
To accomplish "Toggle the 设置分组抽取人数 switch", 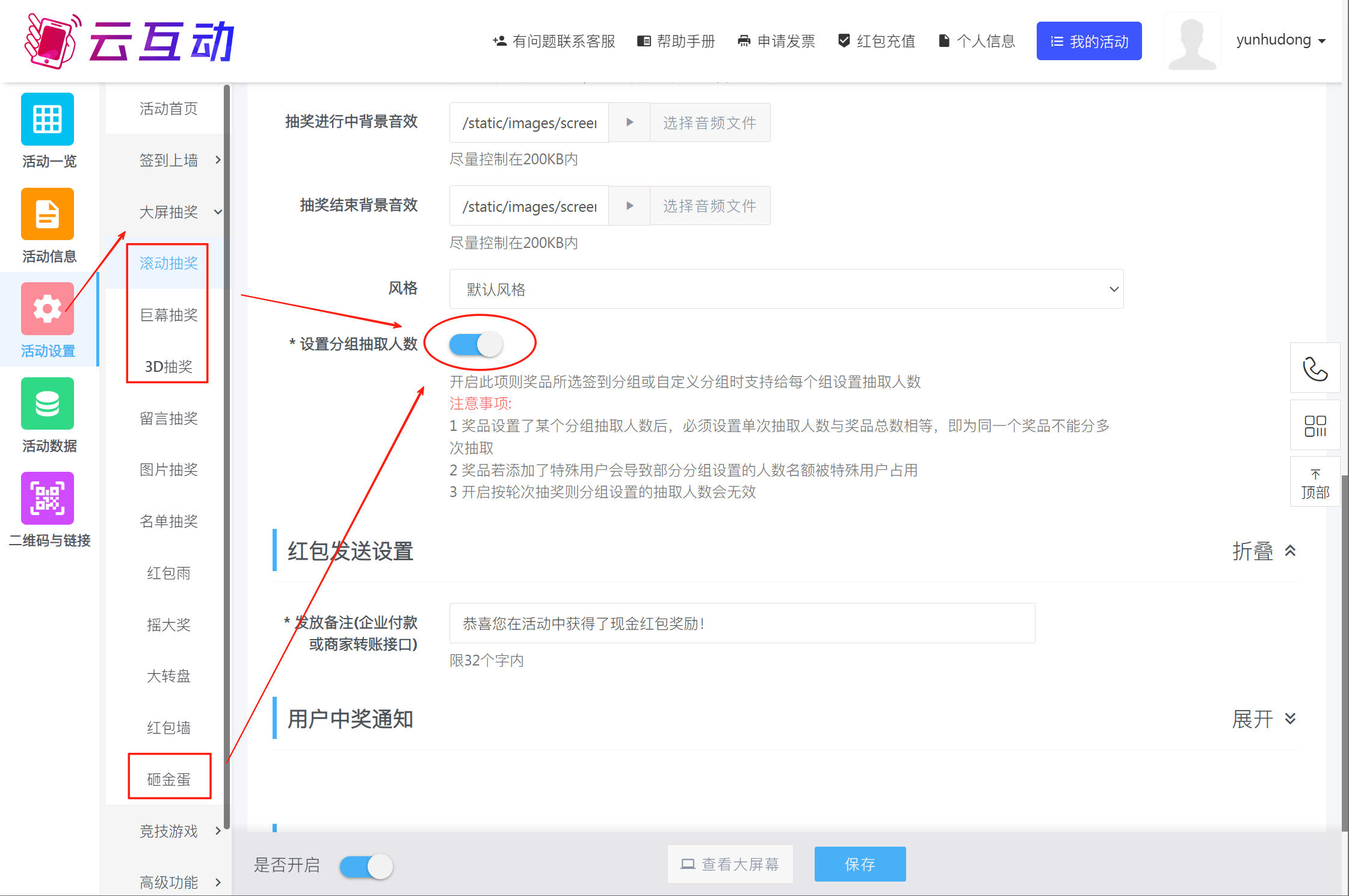I will 476,344.
